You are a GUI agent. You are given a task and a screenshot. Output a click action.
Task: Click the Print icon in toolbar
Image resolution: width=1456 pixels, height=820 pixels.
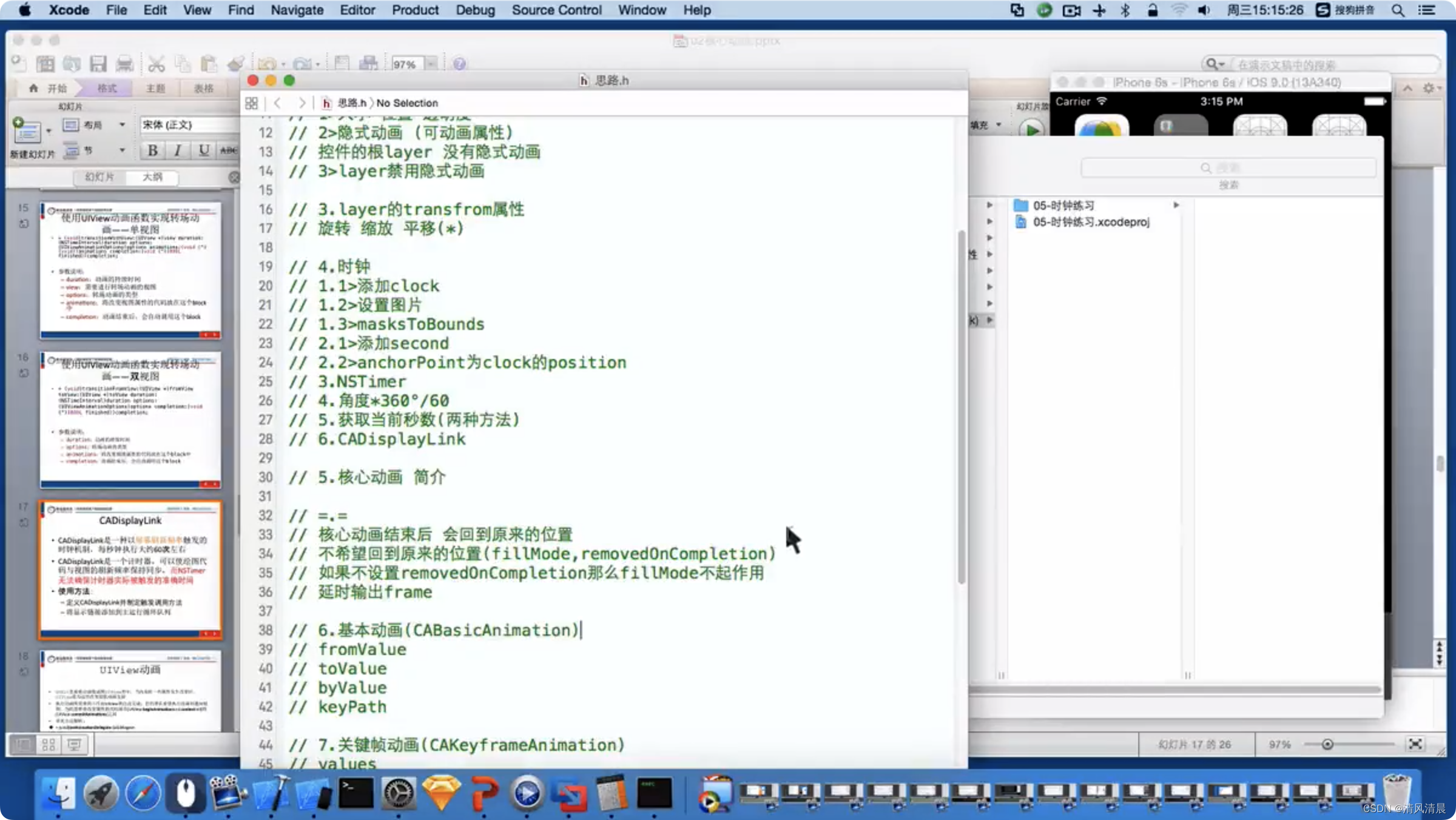tap(124, 64)
